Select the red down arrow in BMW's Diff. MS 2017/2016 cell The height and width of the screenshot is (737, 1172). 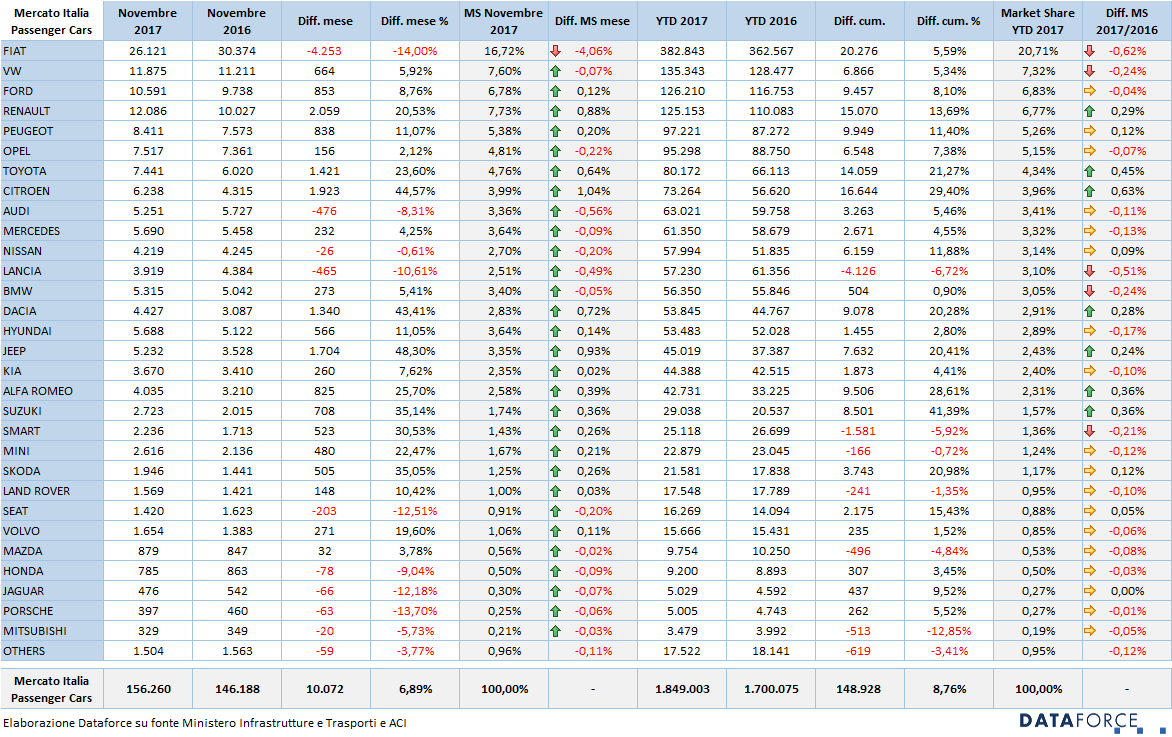pyautogui.click(x=1090, y=291)
